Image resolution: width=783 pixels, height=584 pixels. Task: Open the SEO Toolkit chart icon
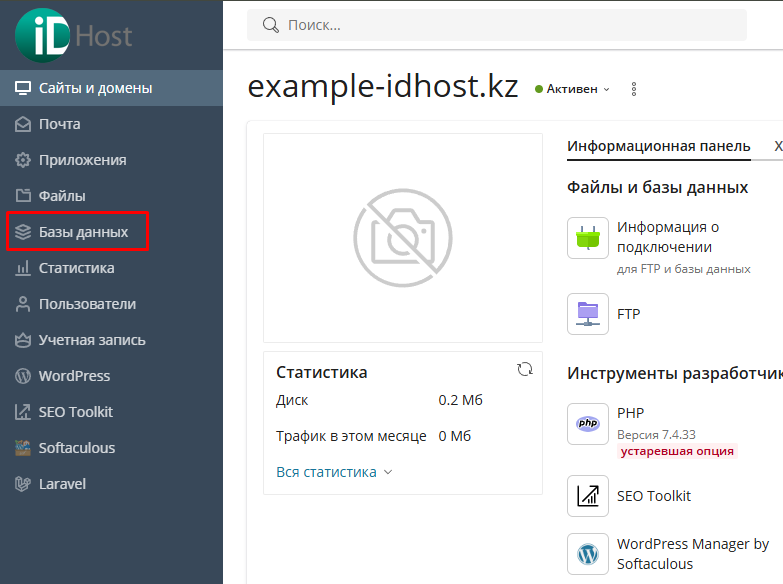[588, 496]
